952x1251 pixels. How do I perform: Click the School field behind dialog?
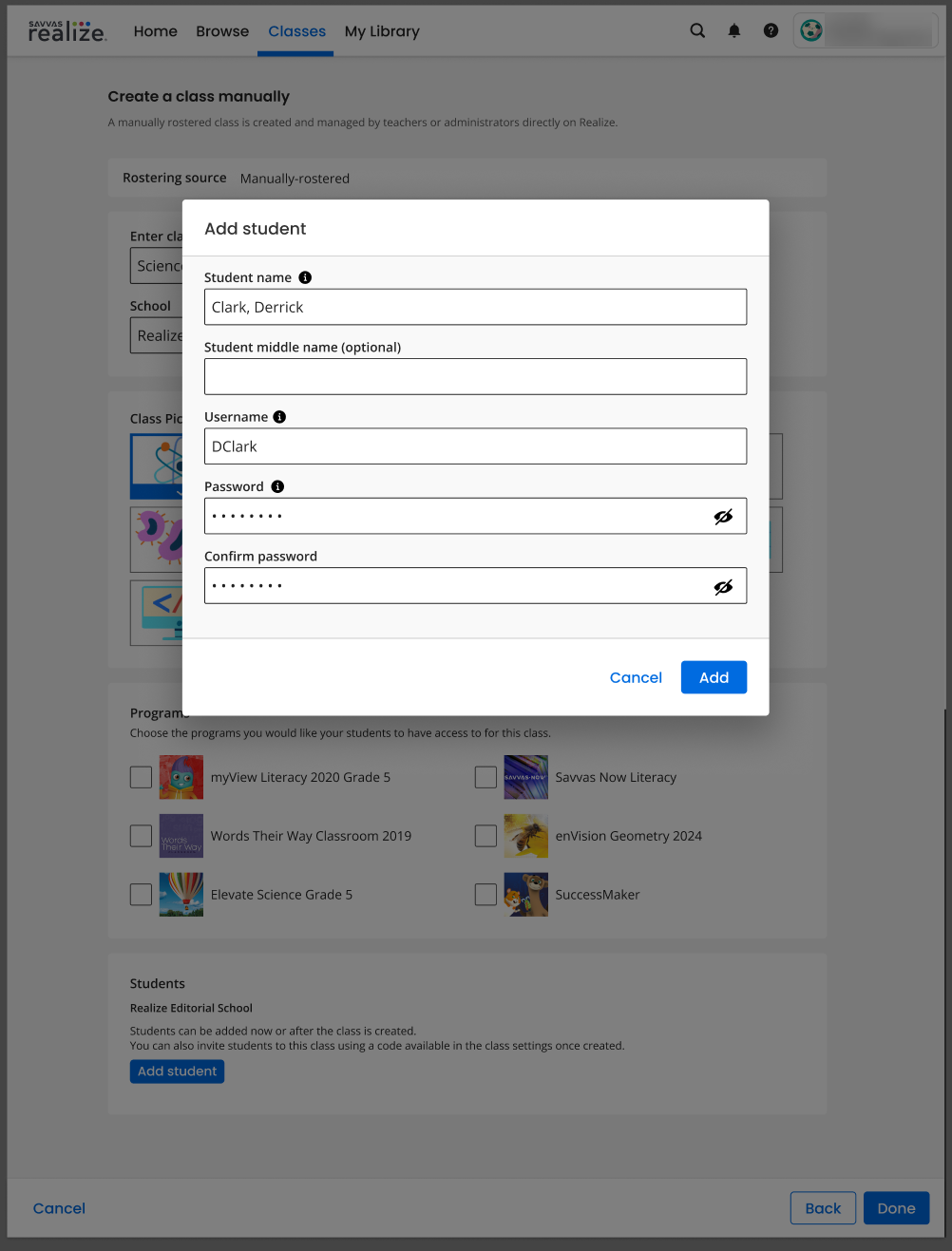click(x=157, y=335)
